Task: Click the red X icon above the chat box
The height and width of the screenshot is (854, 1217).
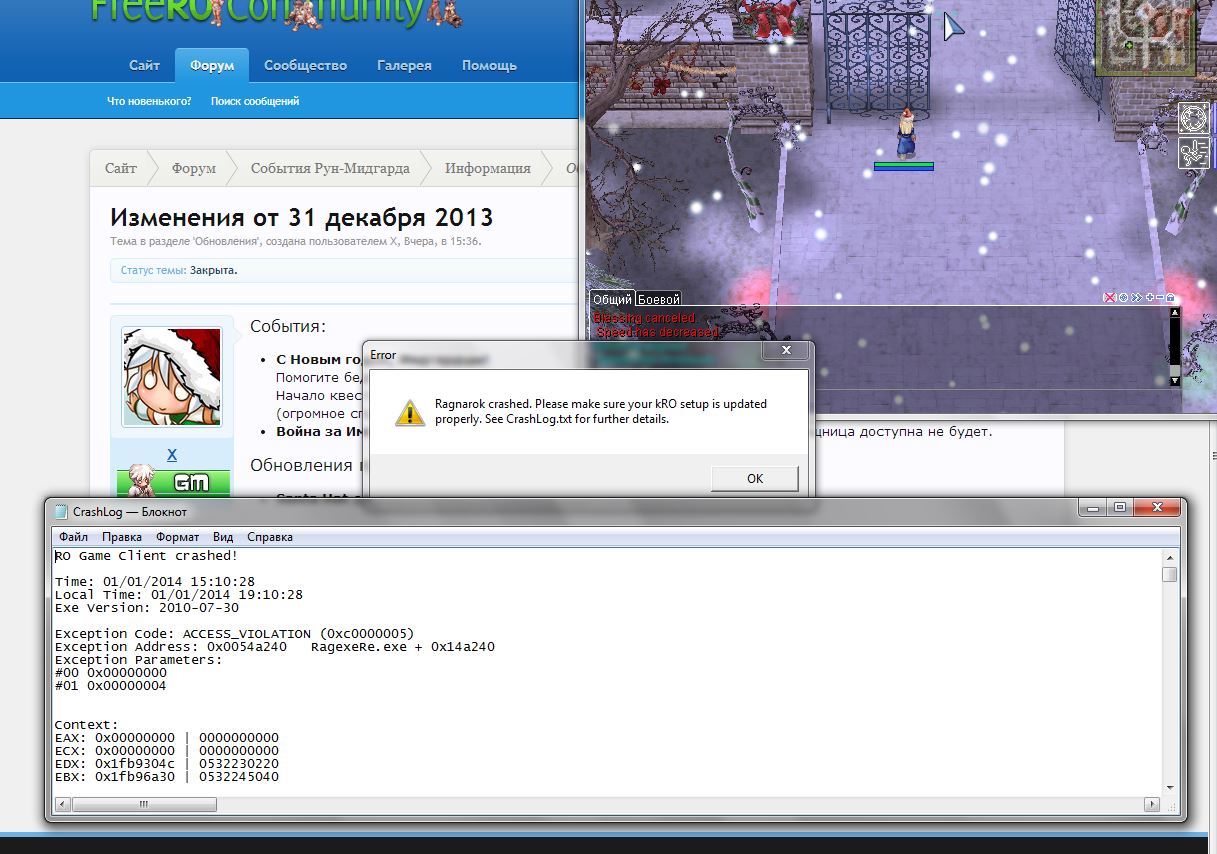Action: click(x=1109, y=298)
